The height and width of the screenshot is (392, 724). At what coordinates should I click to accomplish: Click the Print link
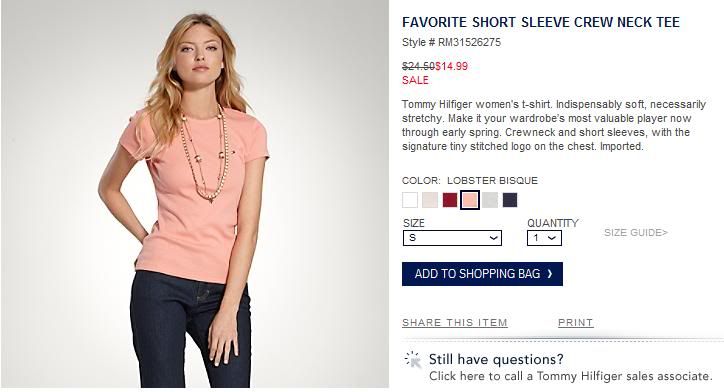pyautogui.click(x=575, y=323)
